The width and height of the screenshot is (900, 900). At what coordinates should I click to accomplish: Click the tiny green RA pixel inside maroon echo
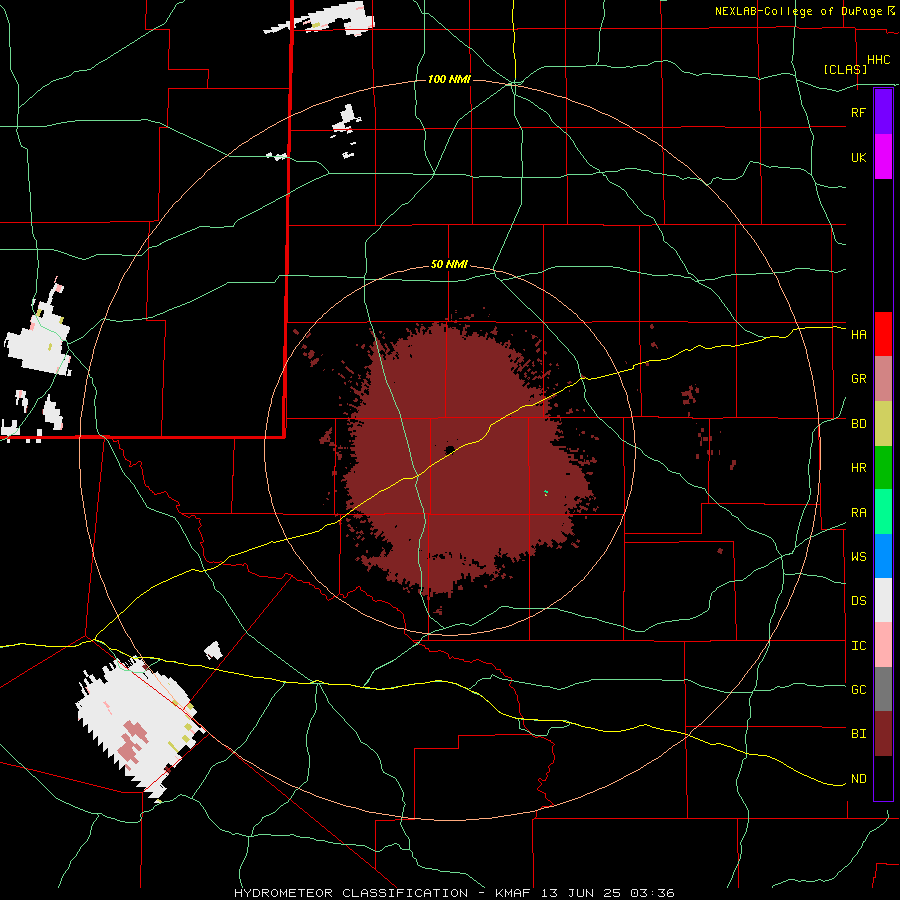pos(545,492)
